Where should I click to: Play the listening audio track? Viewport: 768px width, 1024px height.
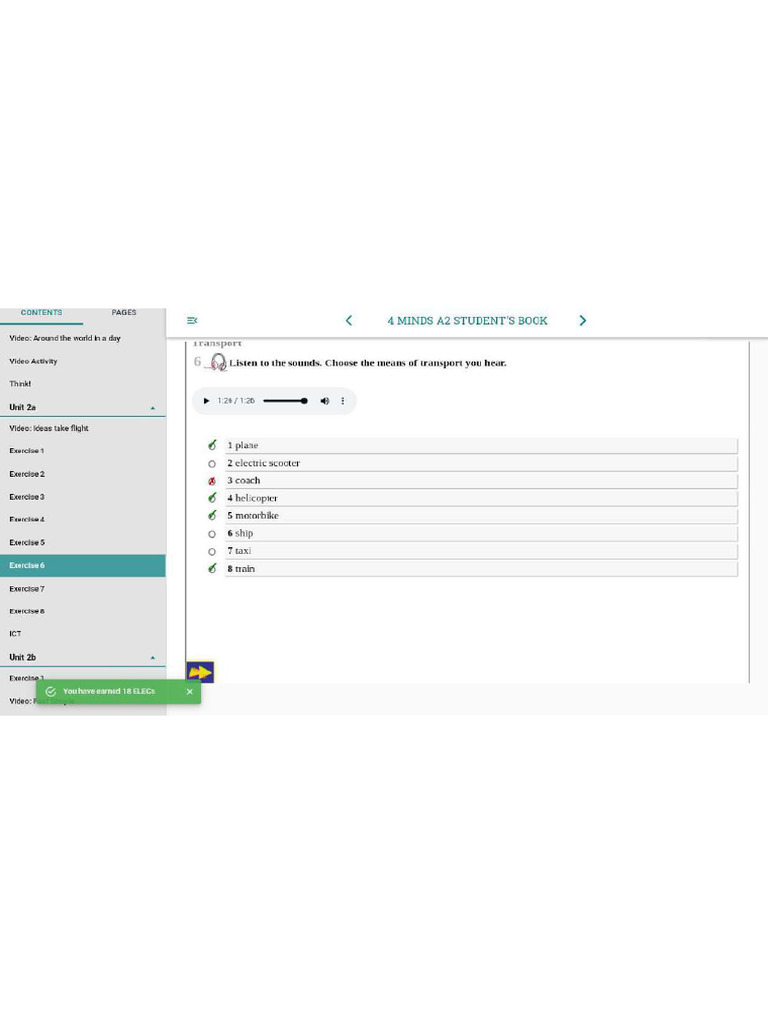coord(206,401)
